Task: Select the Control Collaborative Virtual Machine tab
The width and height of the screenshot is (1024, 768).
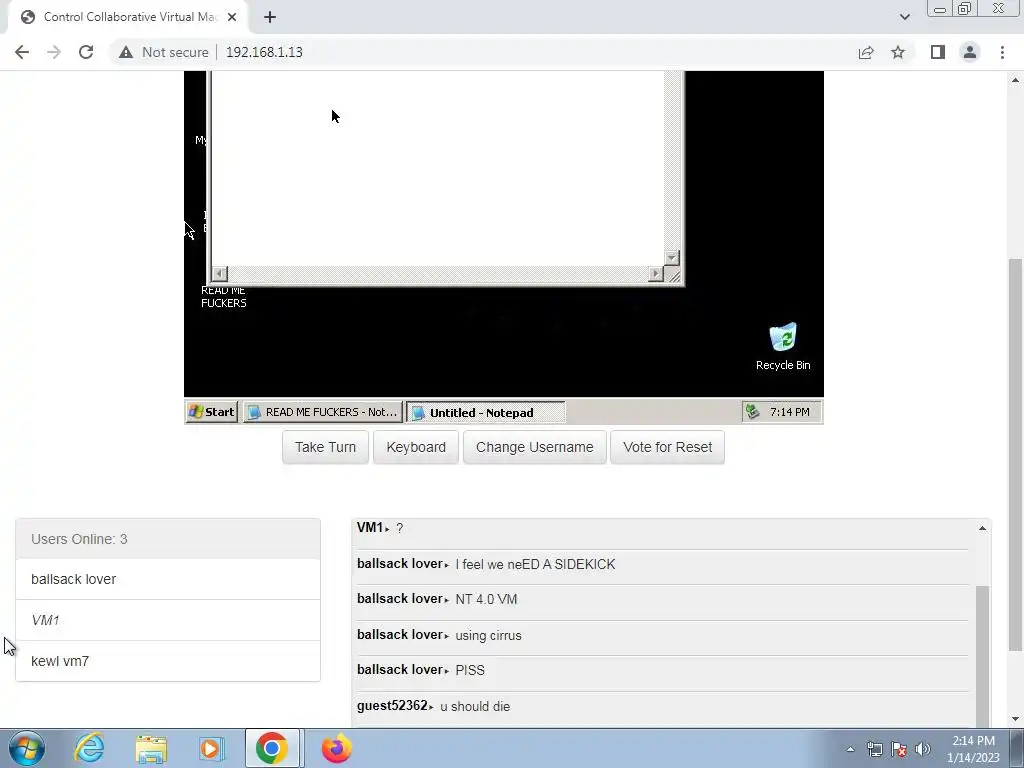Action: tap(127, 17)
